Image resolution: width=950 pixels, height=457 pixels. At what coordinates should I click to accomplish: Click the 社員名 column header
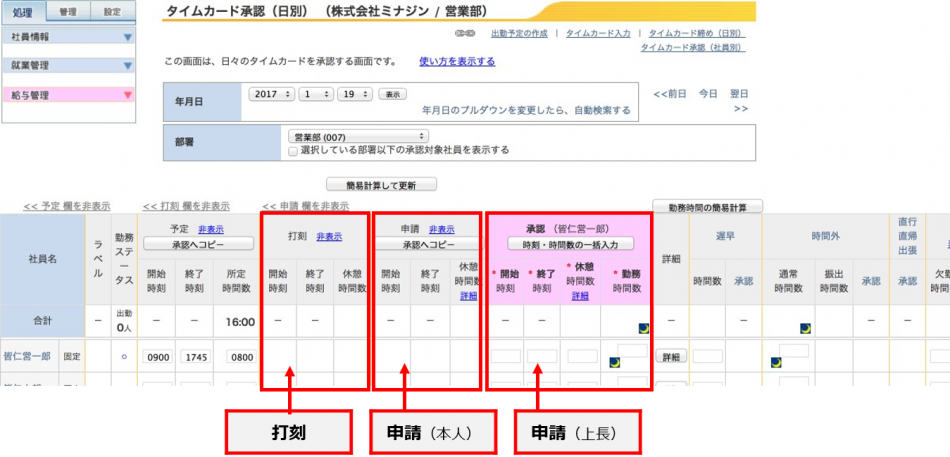click(x=42, y=259)
